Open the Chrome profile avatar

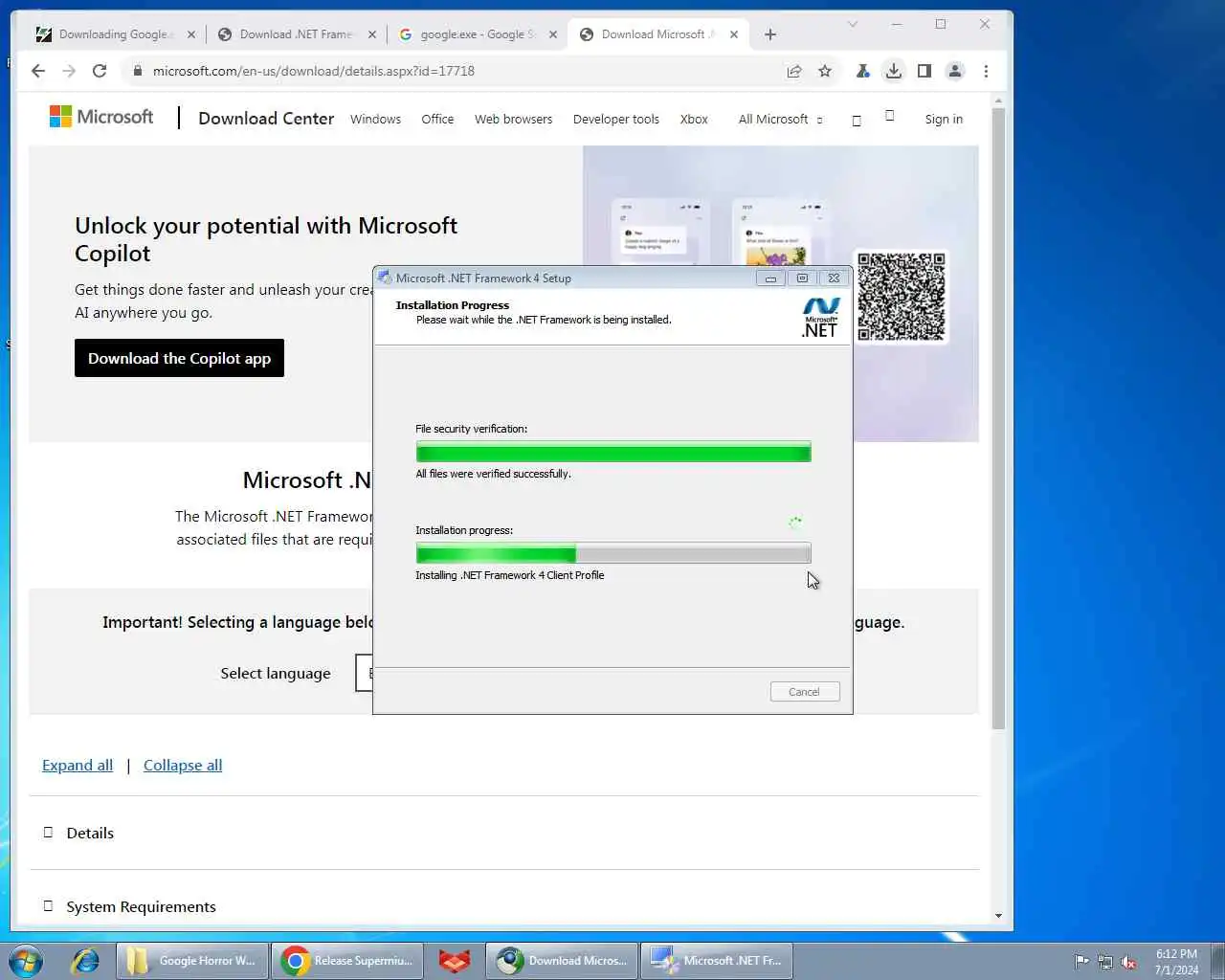[x=955, y=71]
